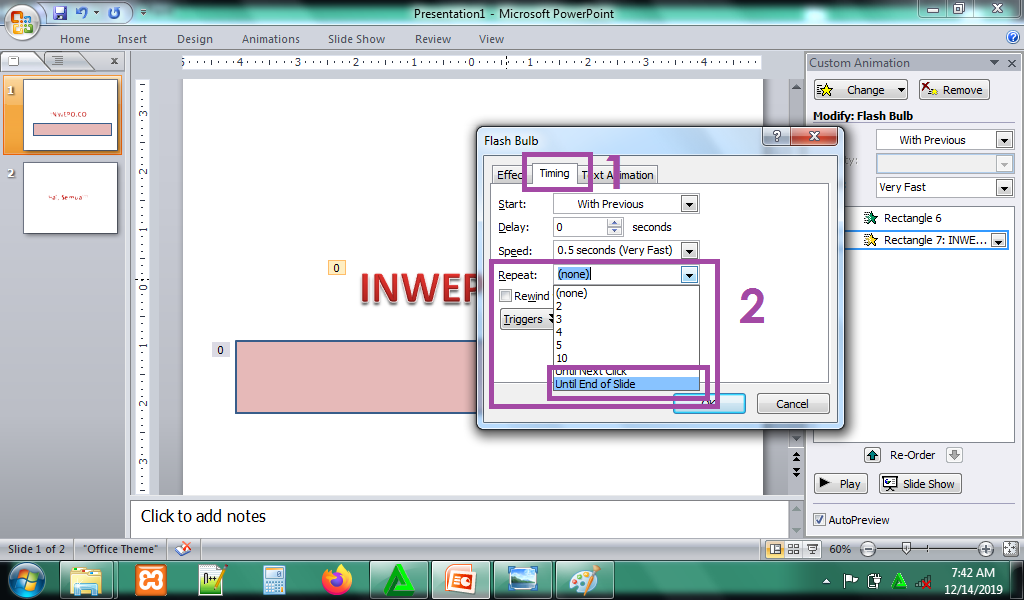Expand the Triggers button
The height and width of the screenshot is (600, 1024).
[x=528, y=319]
